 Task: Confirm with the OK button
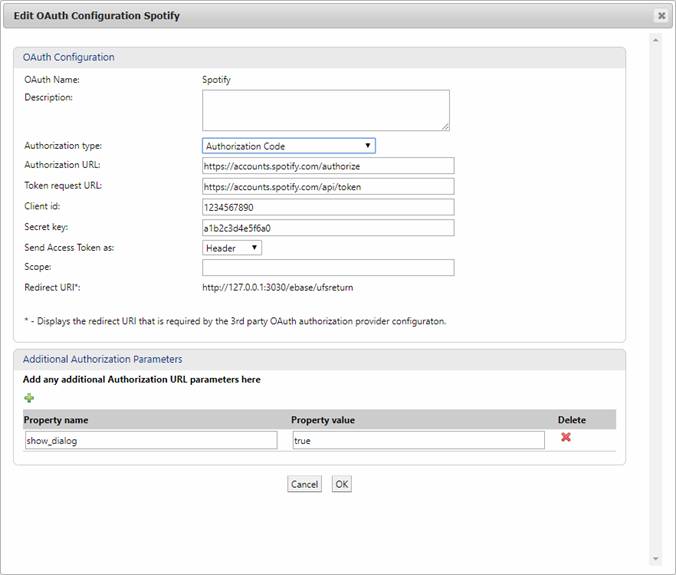(x=342, y=484)
